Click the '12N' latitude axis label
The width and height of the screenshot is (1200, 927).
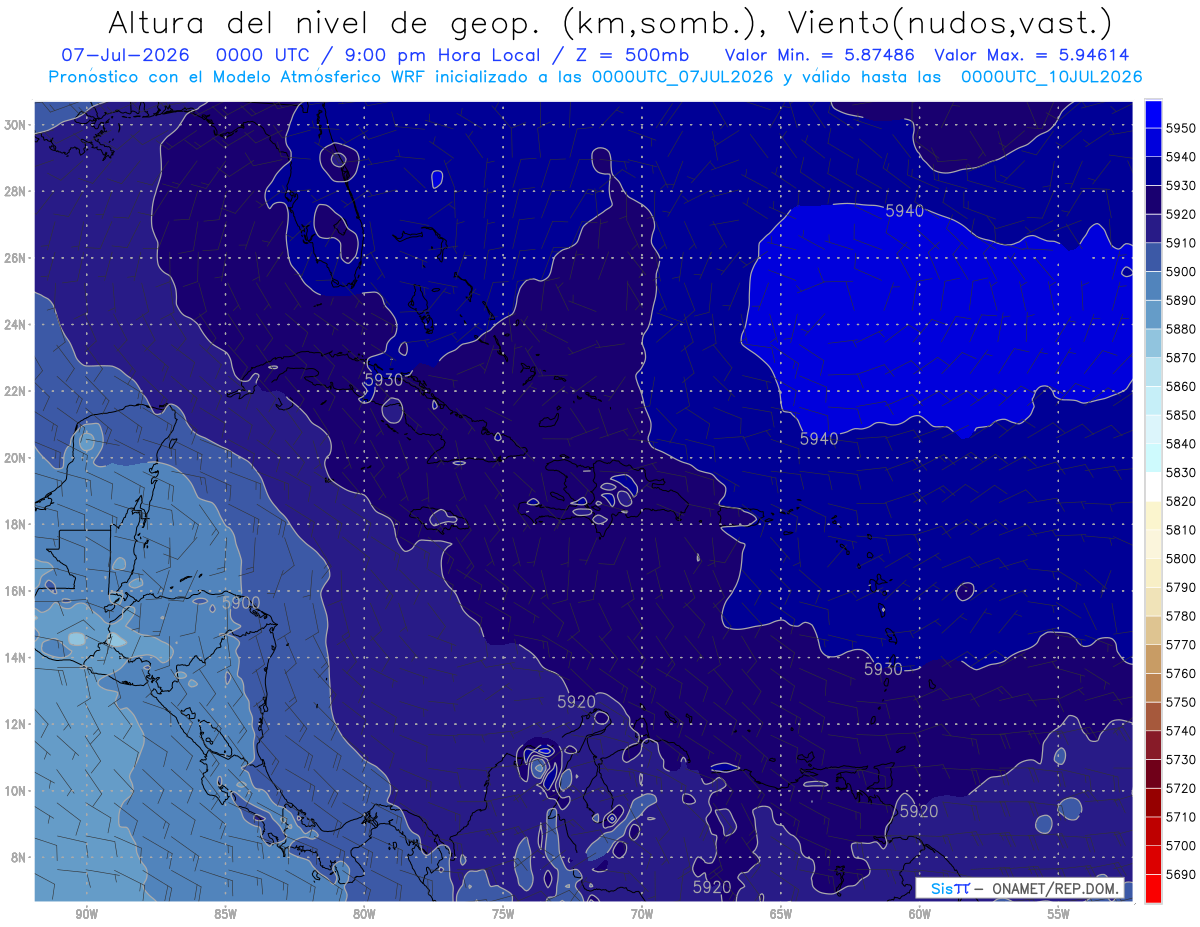(16, 724)
